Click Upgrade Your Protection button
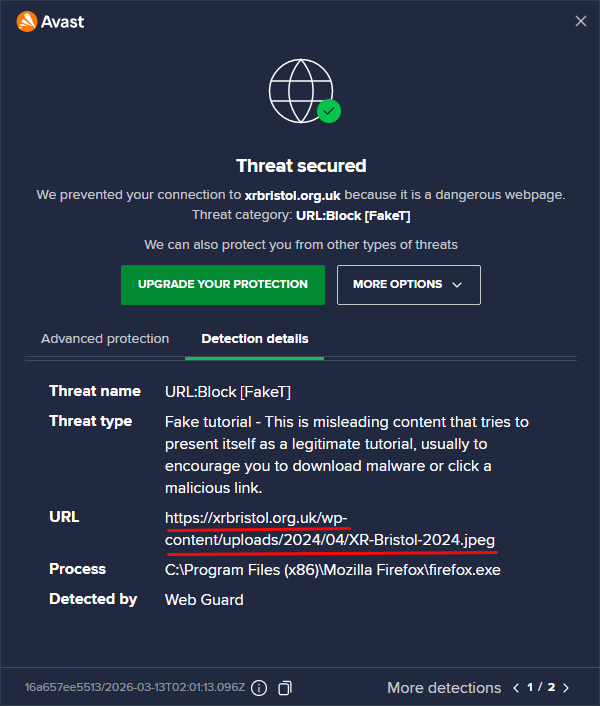Screen dimensions: 600x706 (x=223, y=284)
